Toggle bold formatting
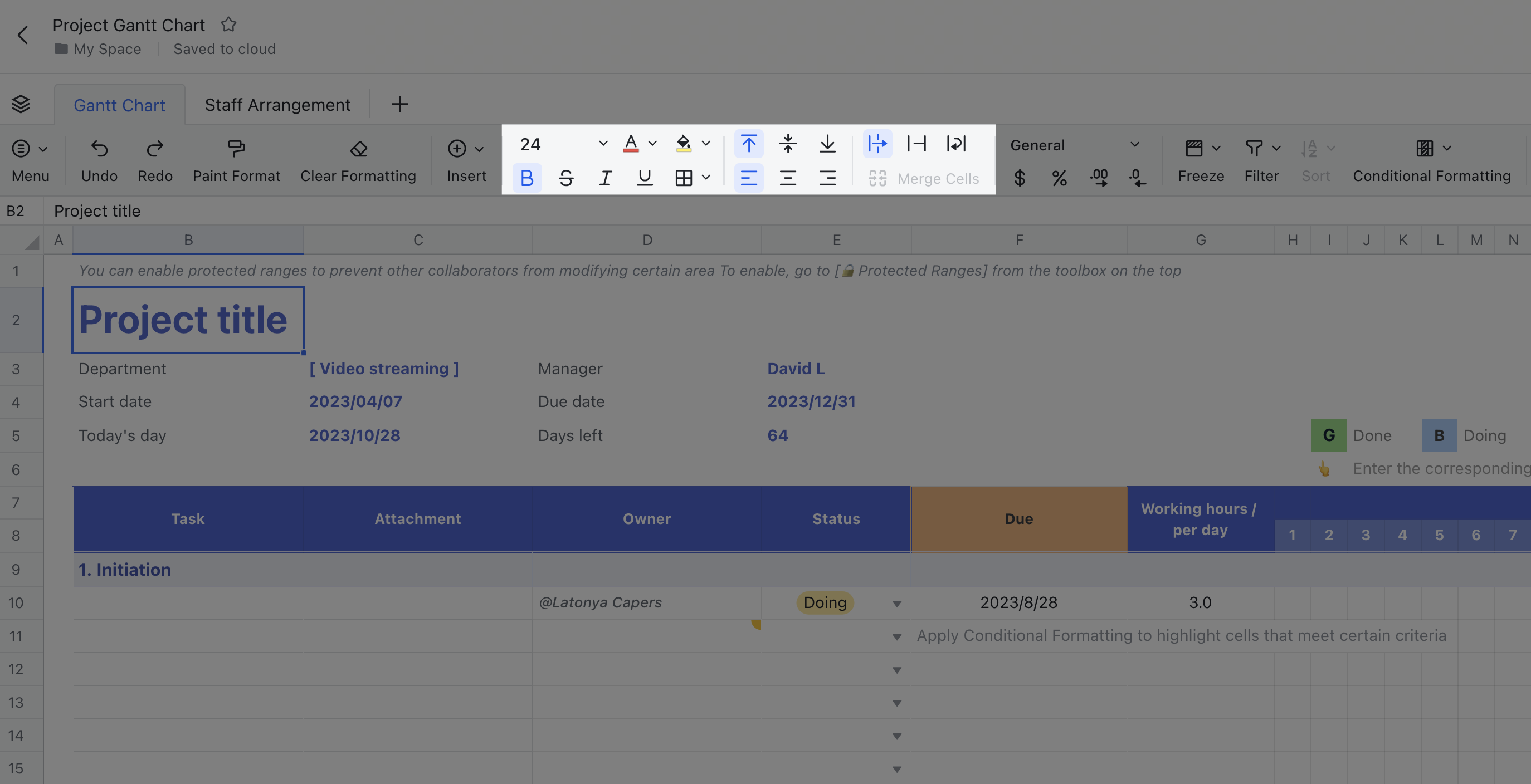The image size is (1531, 784). click(526, 178)
